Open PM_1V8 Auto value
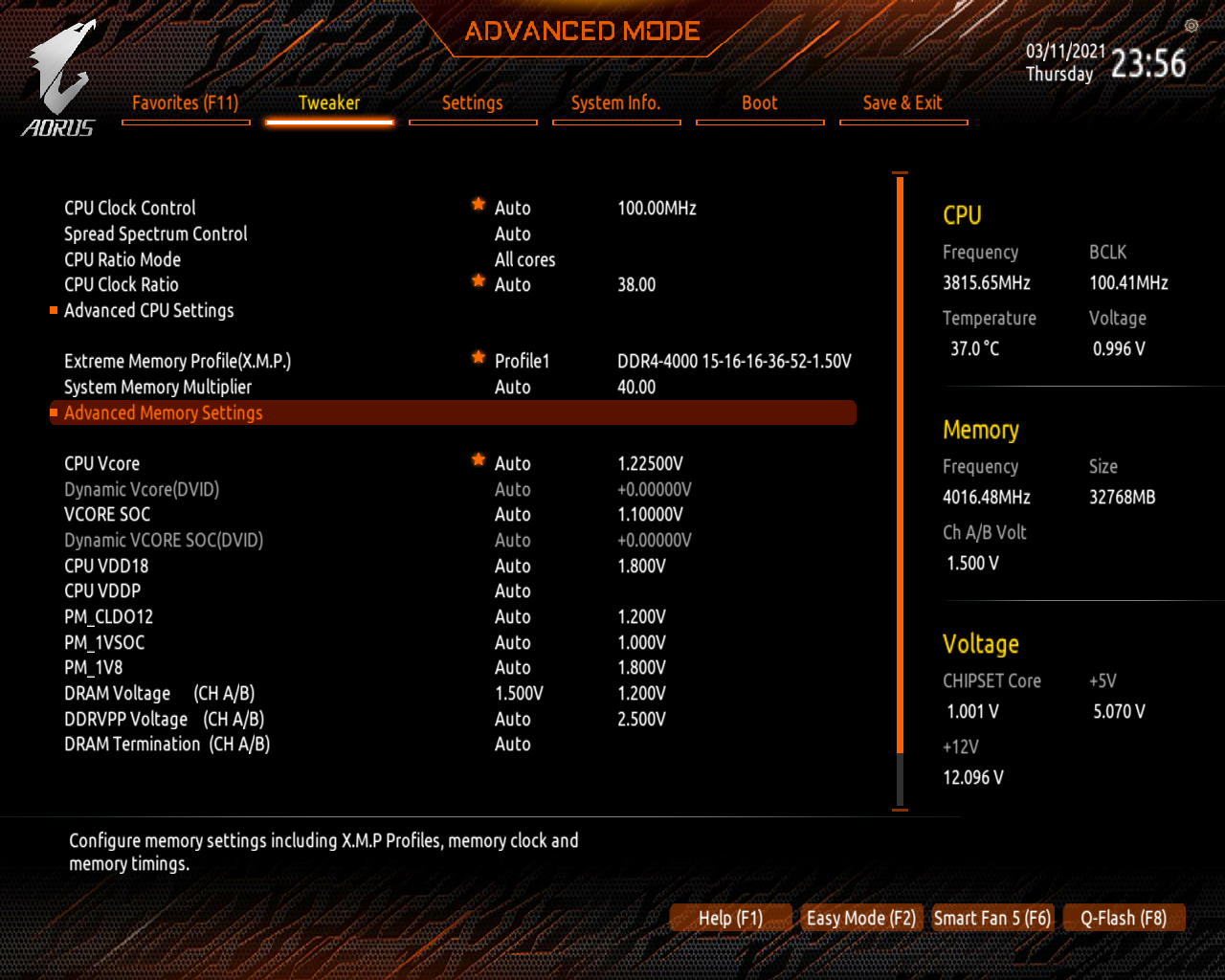 click(x=513, y=667)
